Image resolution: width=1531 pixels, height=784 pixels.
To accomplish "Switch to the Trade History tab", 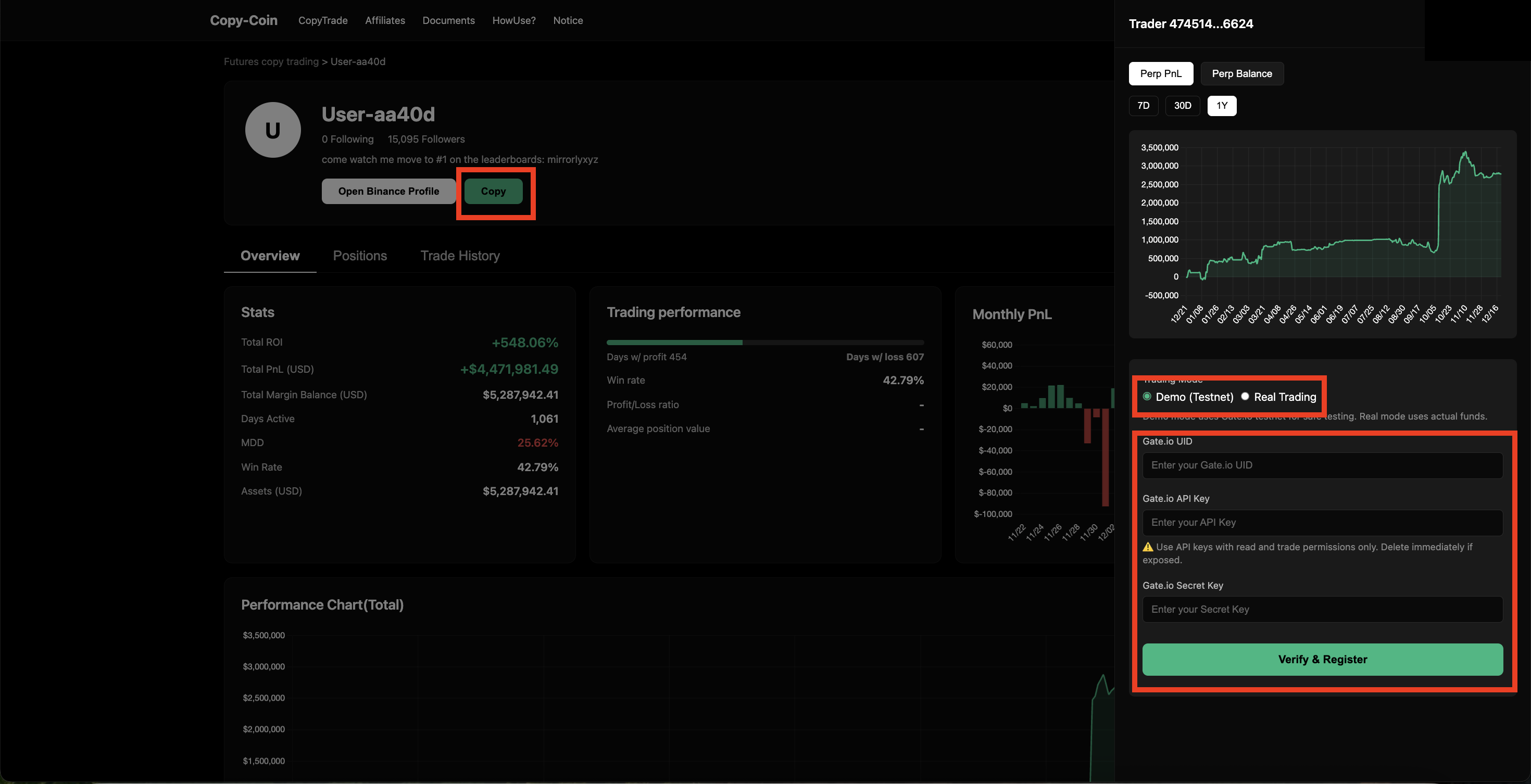I will tap(460, 256).
